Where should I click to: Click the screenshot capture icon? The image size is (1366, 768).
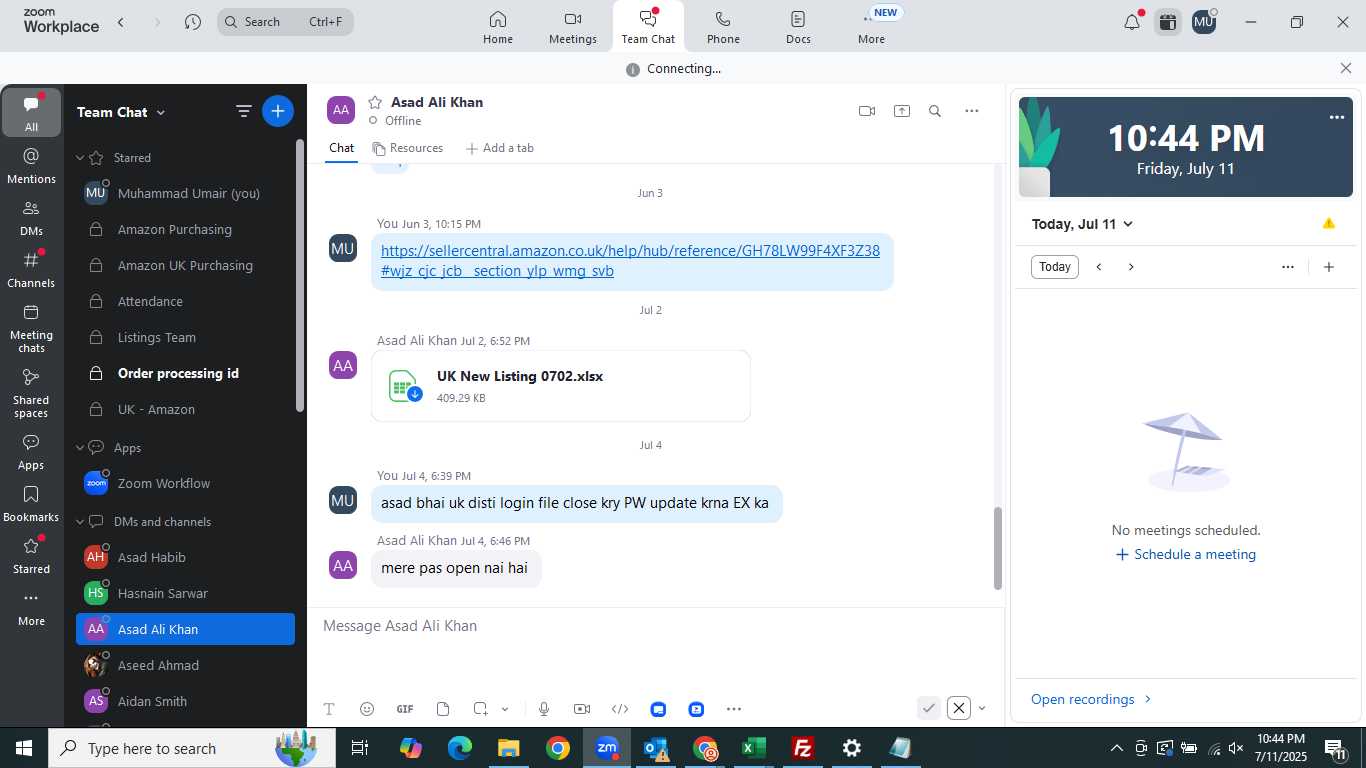[x=481, y=709]
